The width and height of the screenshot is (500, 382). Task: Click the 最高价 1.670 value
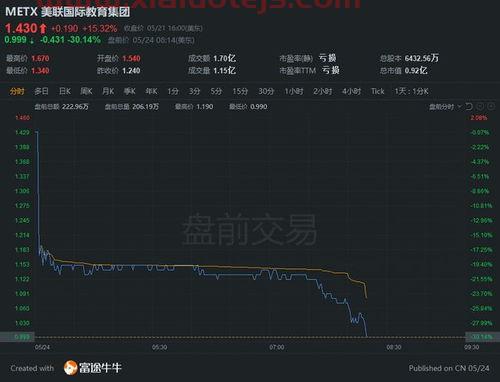tap(40, 59)
